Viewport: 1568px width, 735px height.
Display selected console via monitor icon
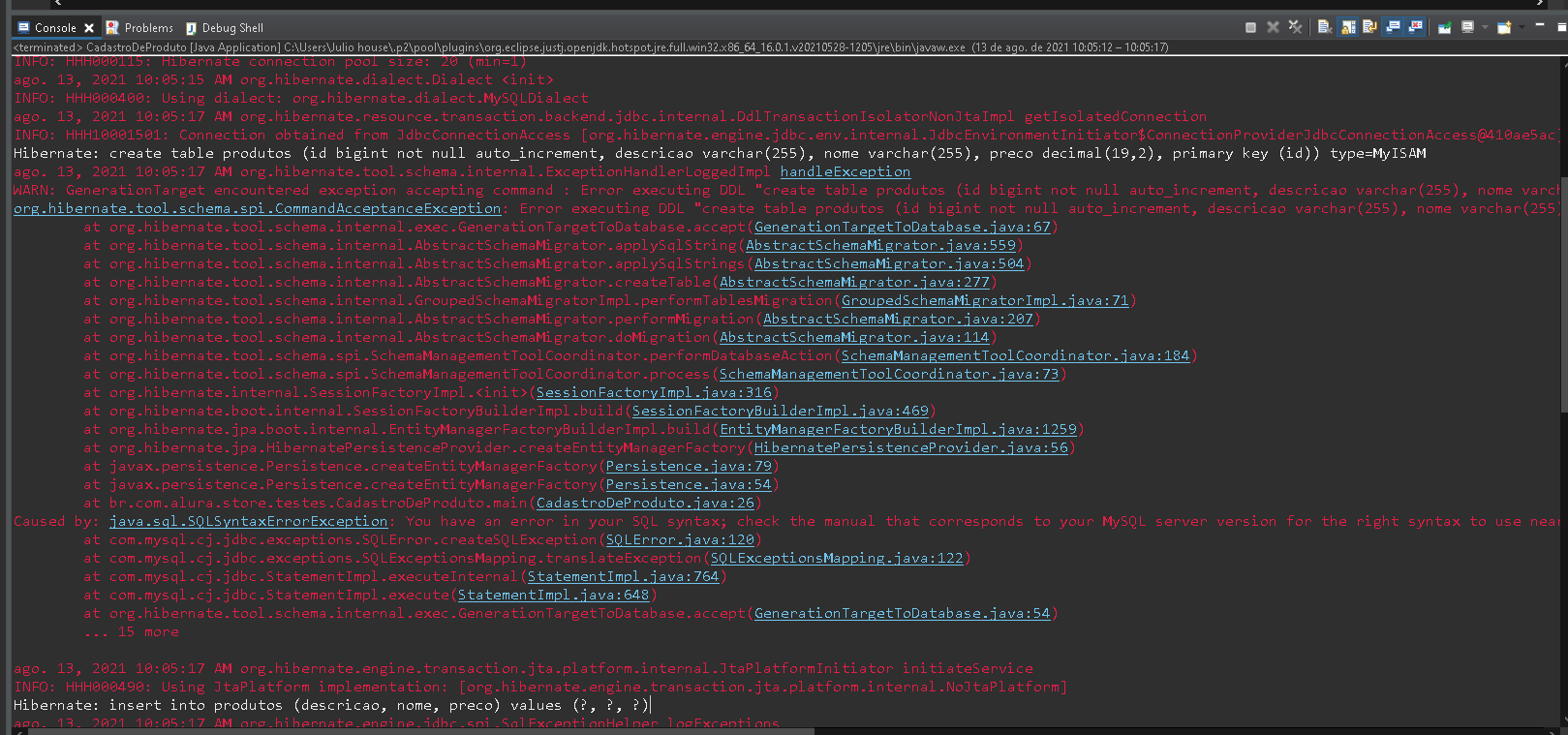point(1467,27)
